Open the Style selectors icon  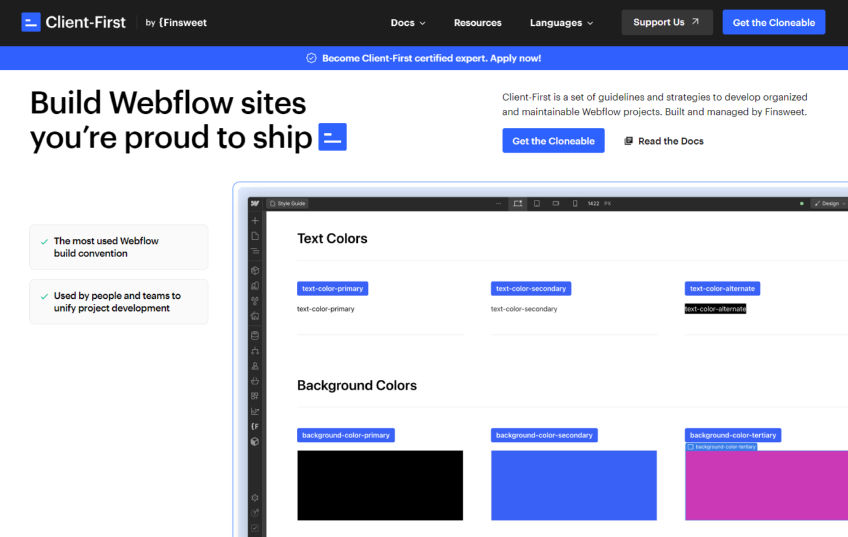(255, 301)
